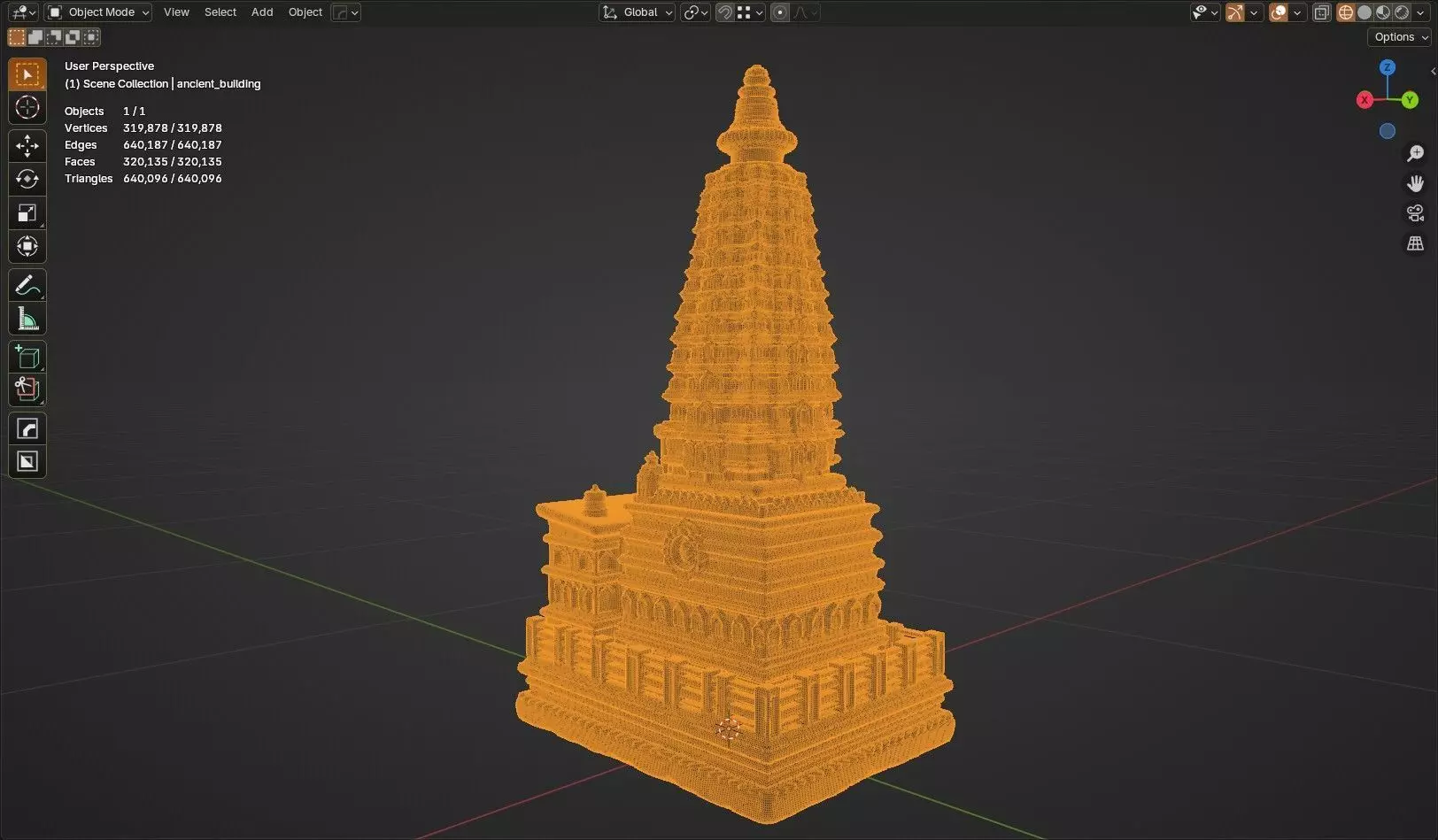Select the Extra Objects add tool
This screenshot has height=840, width=1438.
coord(27,389)
